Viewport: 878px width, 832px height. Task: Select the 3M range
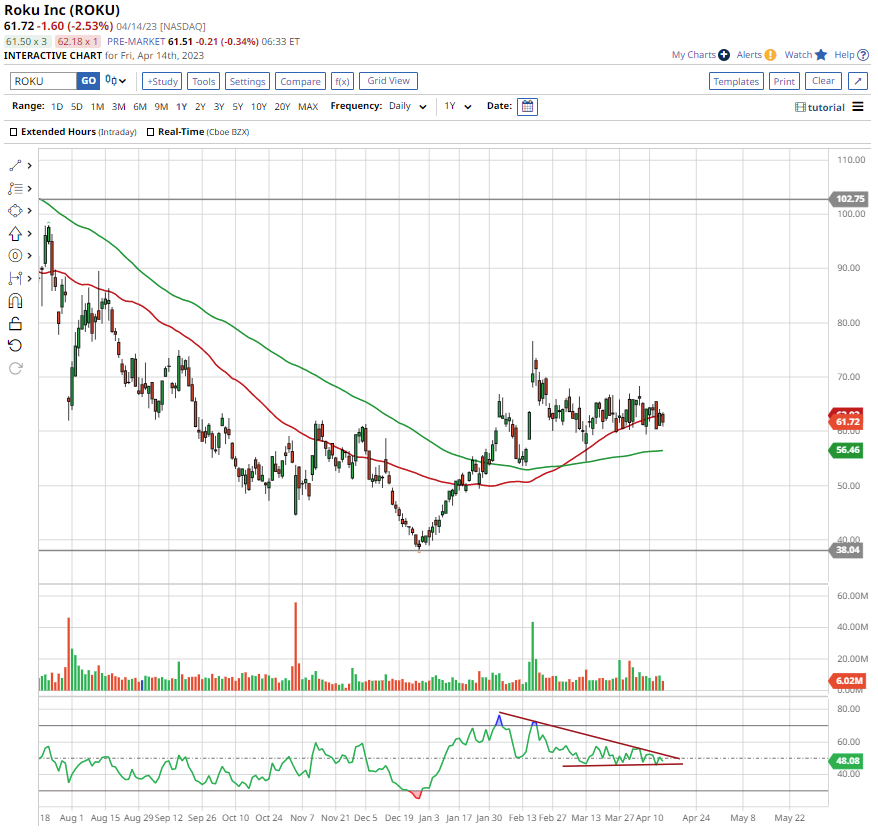tap(118, 106)
